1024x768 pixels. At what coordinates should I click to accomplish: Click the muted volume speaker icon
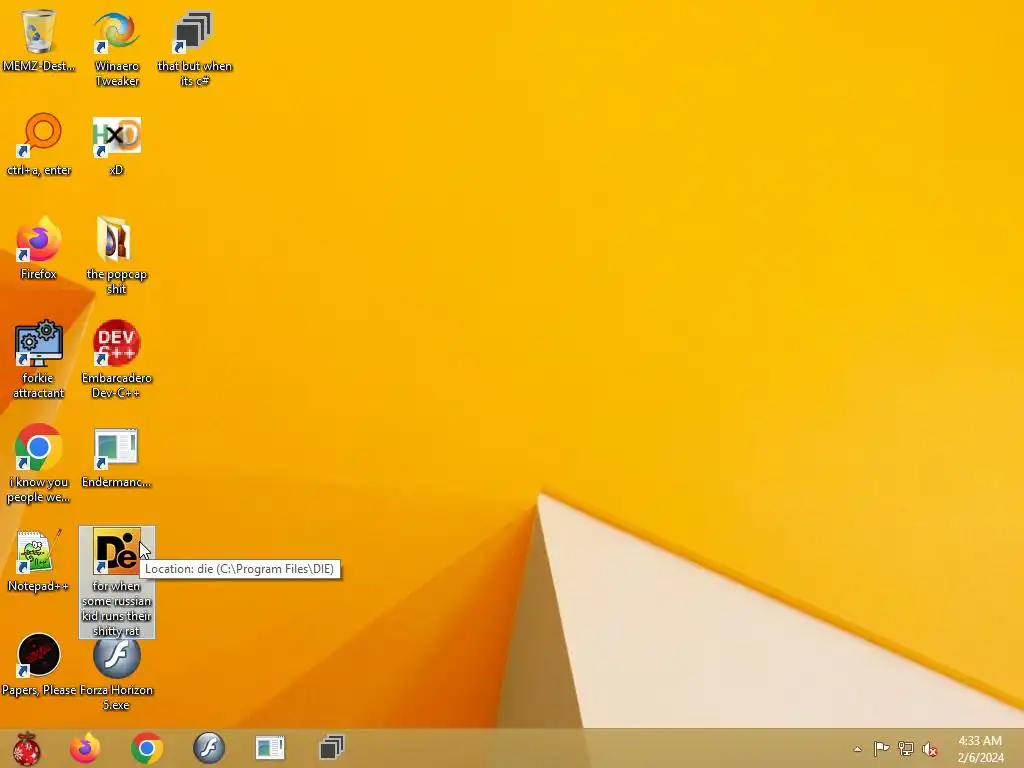click(x=930, y=749)
